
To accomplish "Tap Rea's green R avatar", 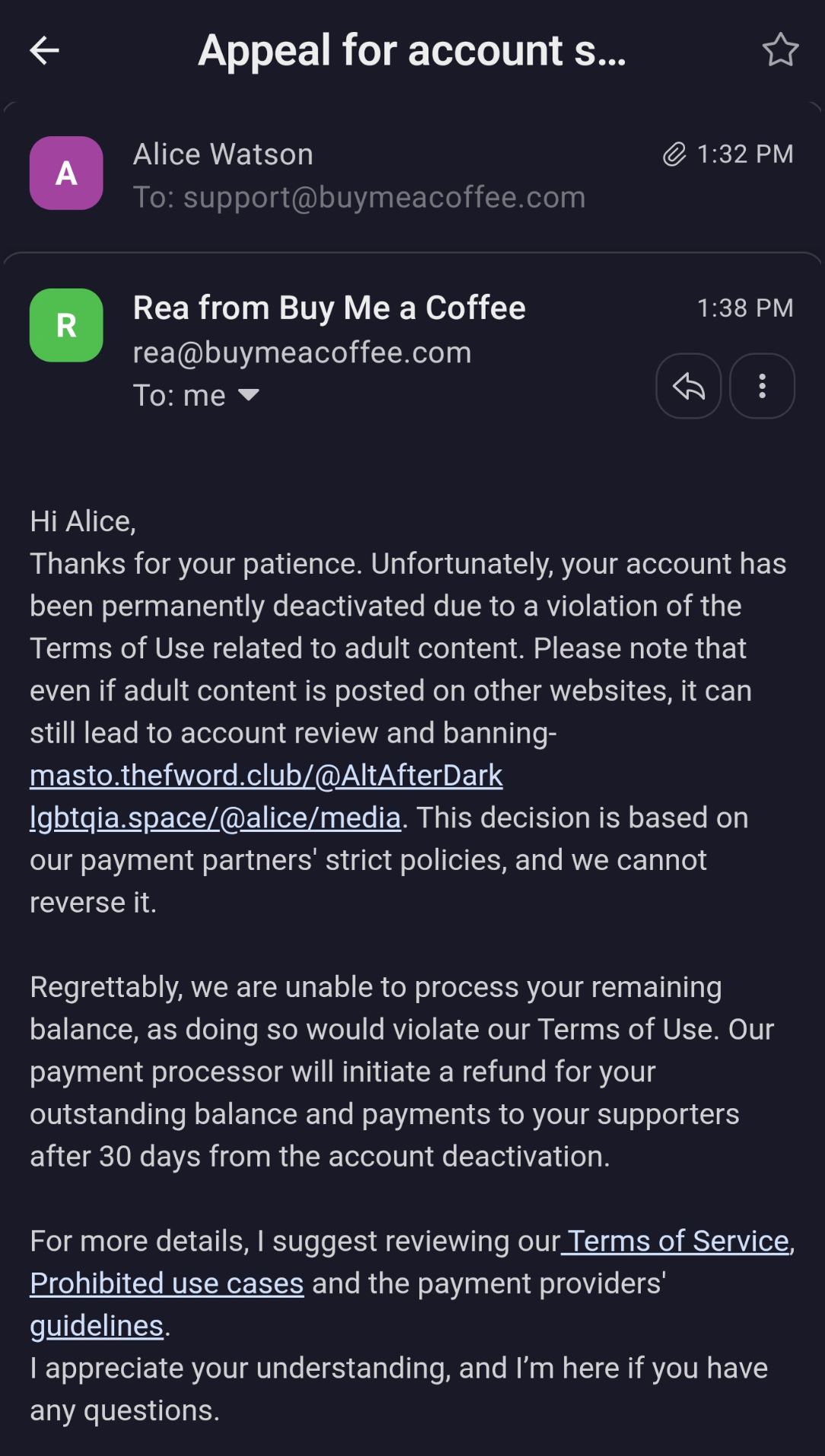I will coord(66,325).
